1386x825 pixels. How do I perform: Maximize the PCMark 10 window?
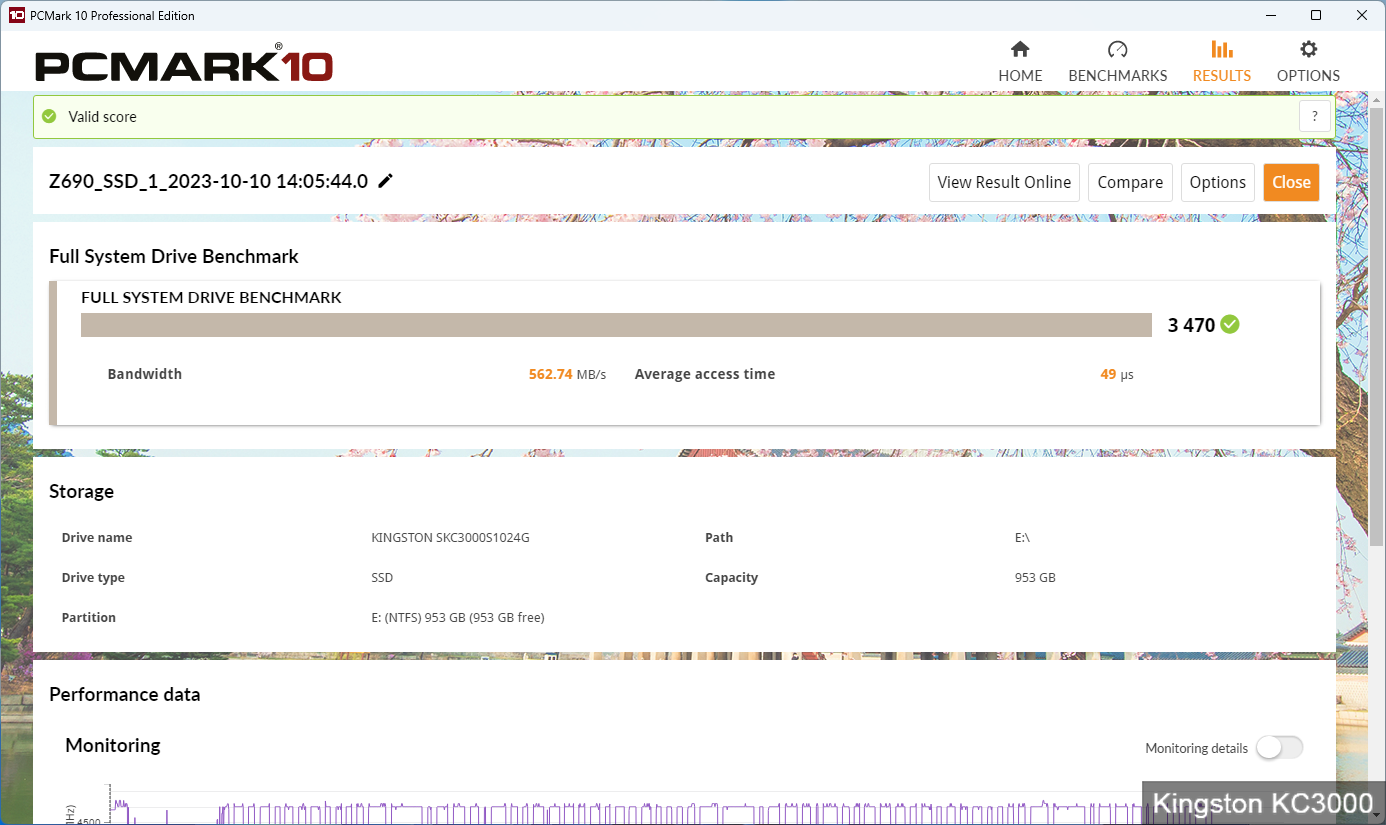coord(1316,15)
